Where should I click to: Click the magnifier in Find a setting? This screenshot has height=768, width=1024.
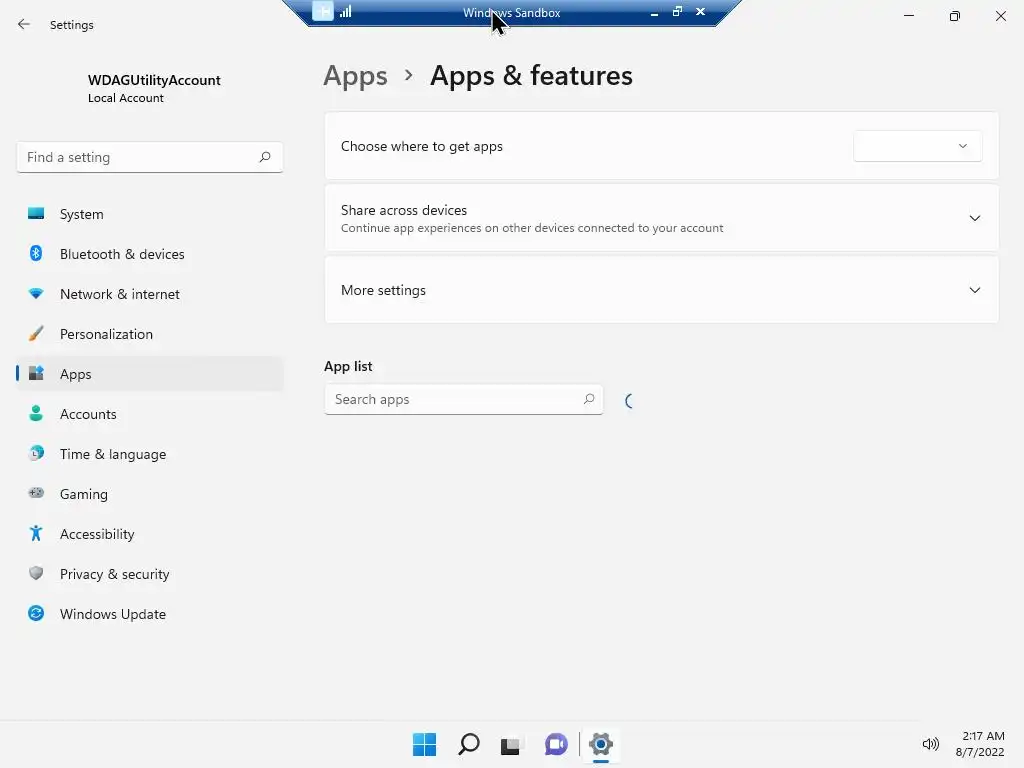(x=264, y=157)
